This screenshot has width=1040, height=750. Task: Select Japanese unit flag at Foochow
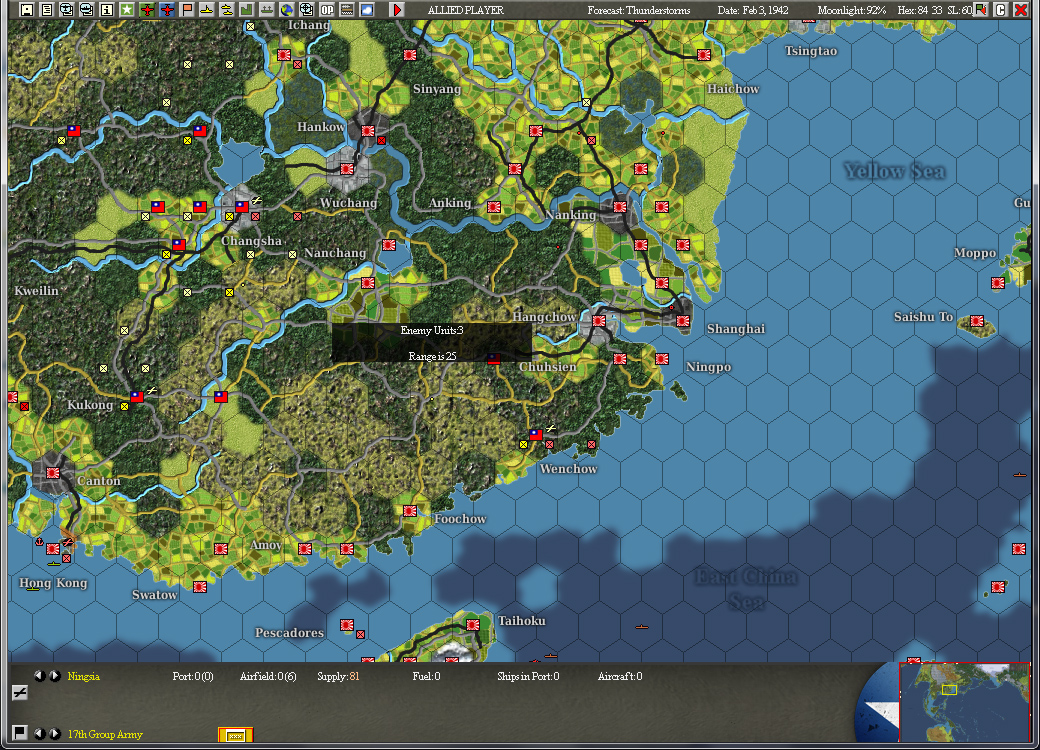pos(410,511)
